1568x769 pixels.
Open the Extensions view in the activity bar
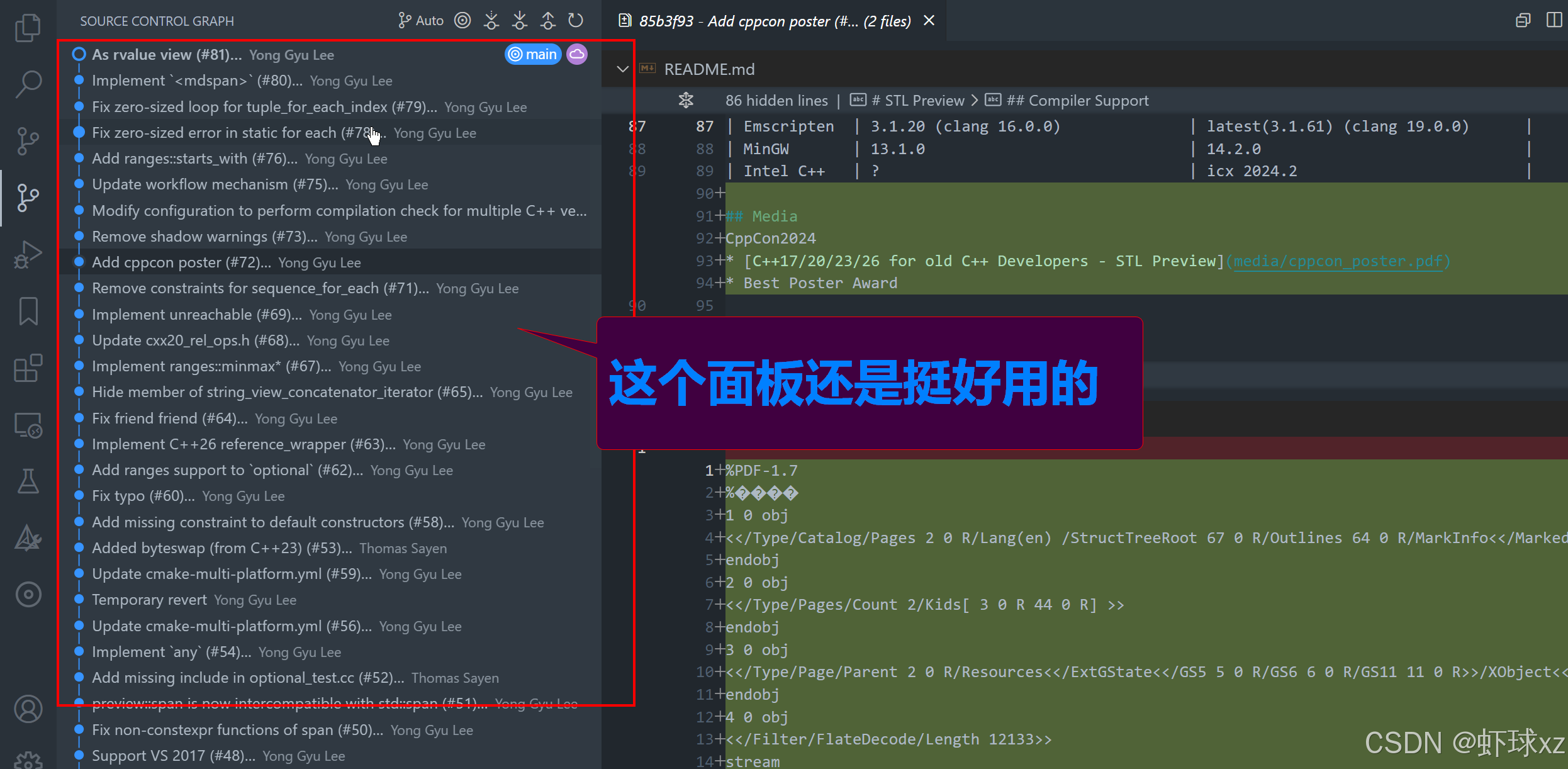28,368
